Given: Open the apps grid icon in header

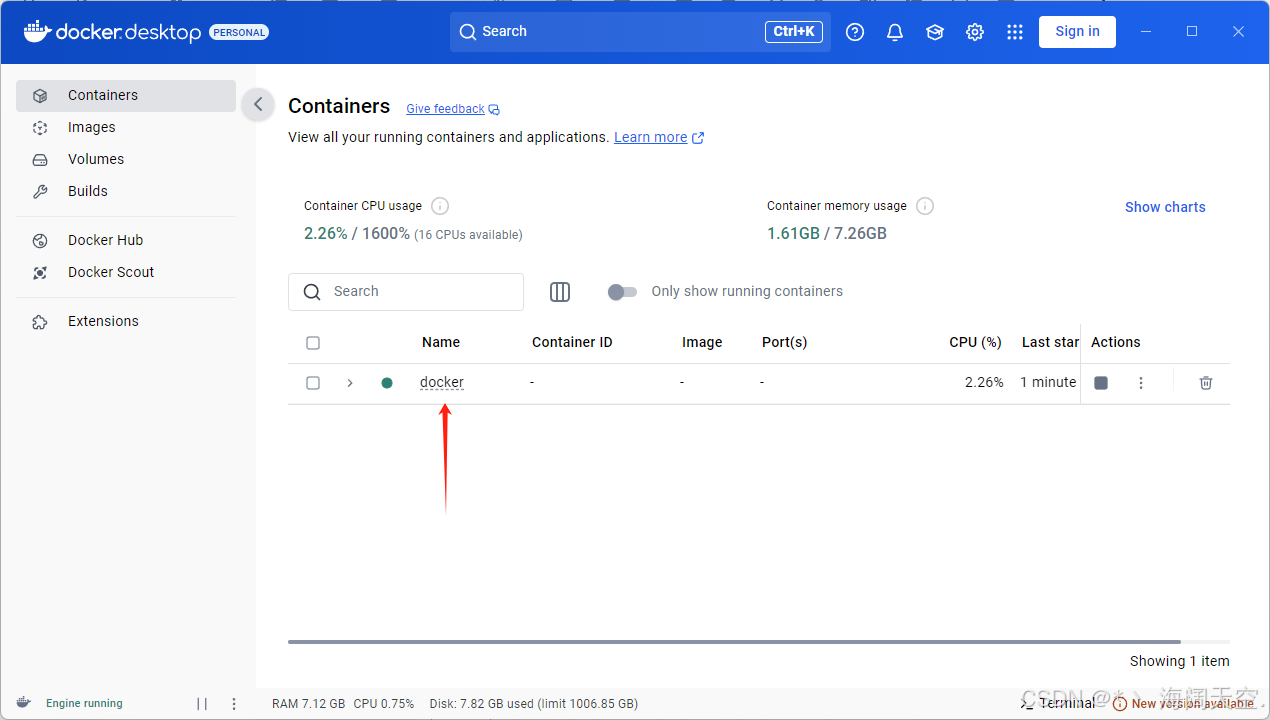Looking at the screenshot, I should pos(1015,32).
